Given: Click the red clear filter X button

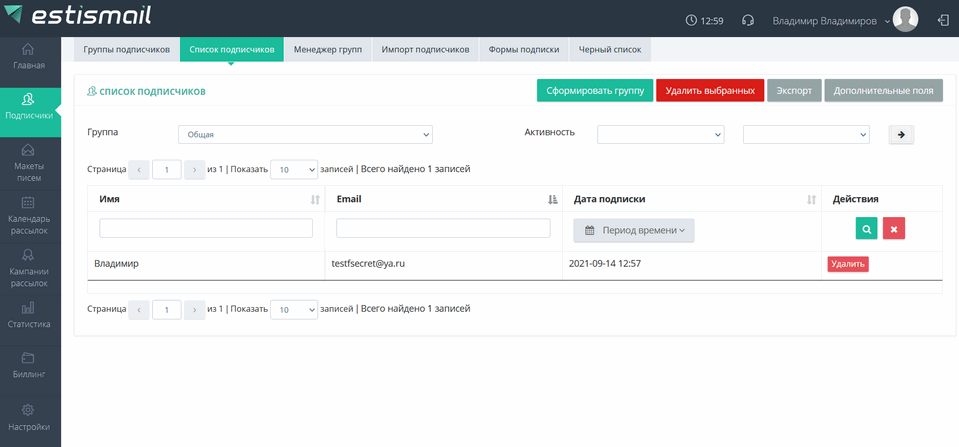Looking at the screenshot, I should (x=894, y=229).
